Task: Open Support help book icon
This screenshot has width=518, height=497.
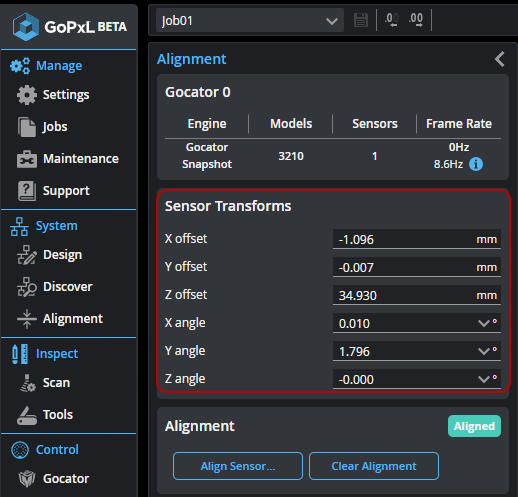Action: point(27,191)
